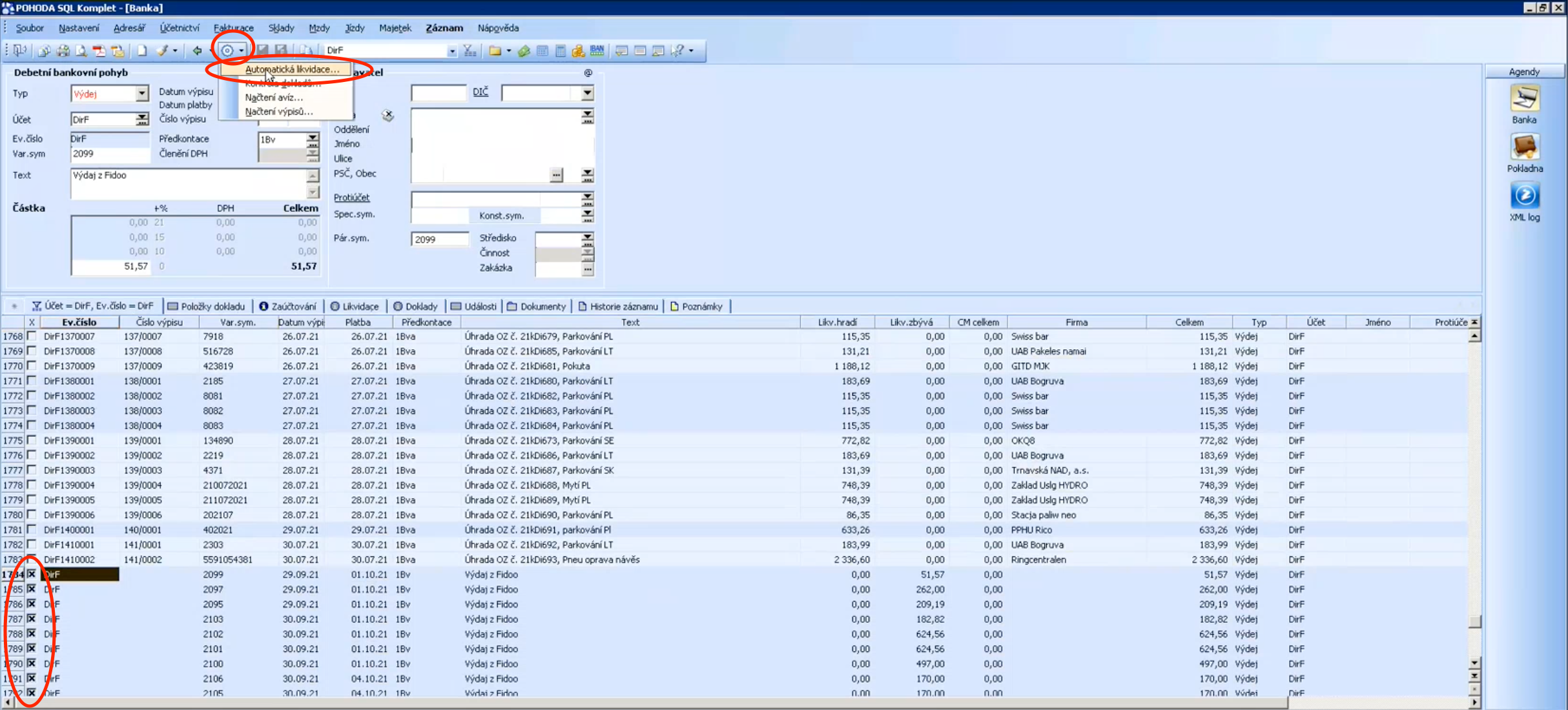
Task: Export to PDF via the red PDF icon
Action: pos(99,50)
